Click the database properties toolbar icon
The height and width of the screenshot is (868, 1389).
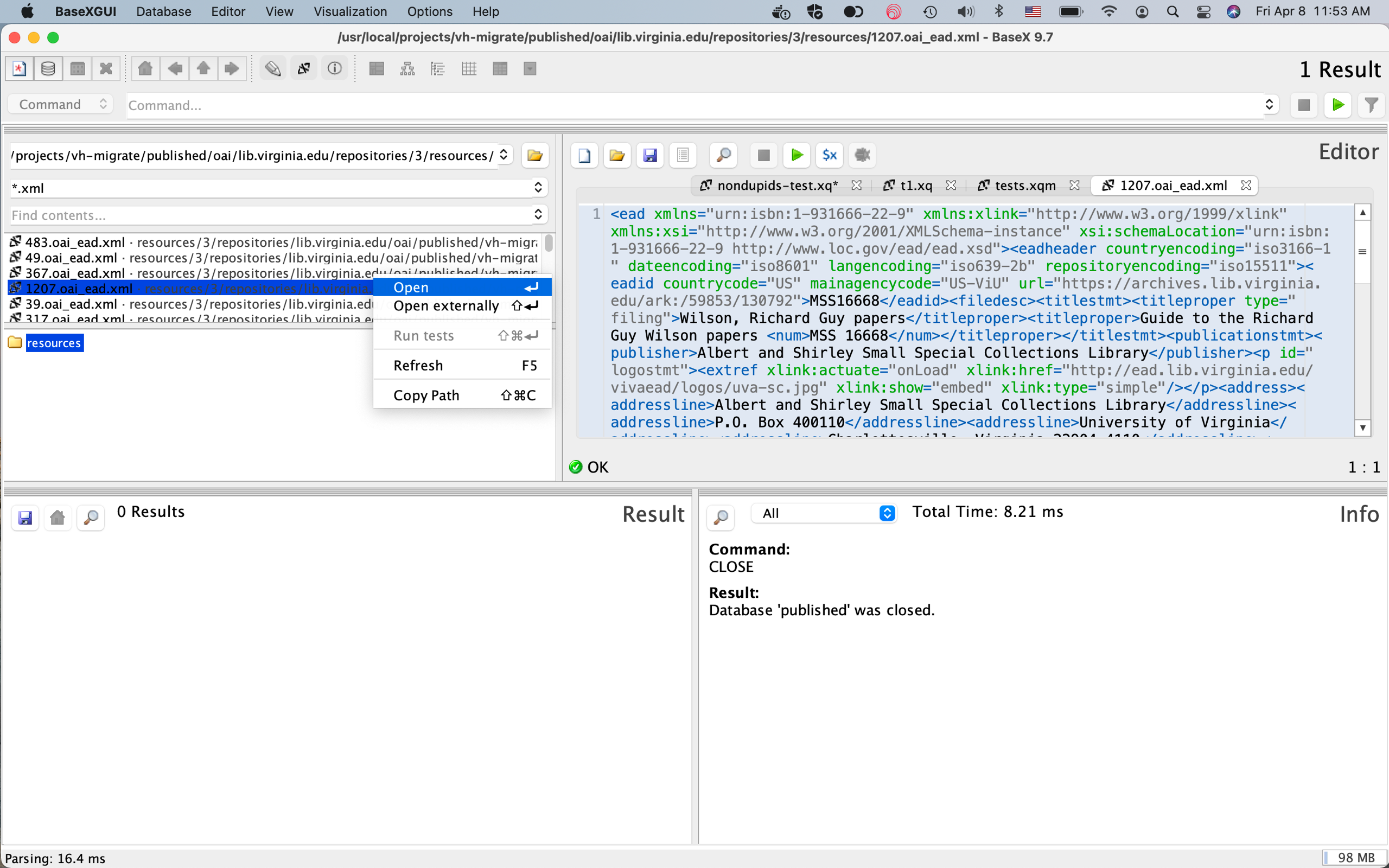(78, 69)
